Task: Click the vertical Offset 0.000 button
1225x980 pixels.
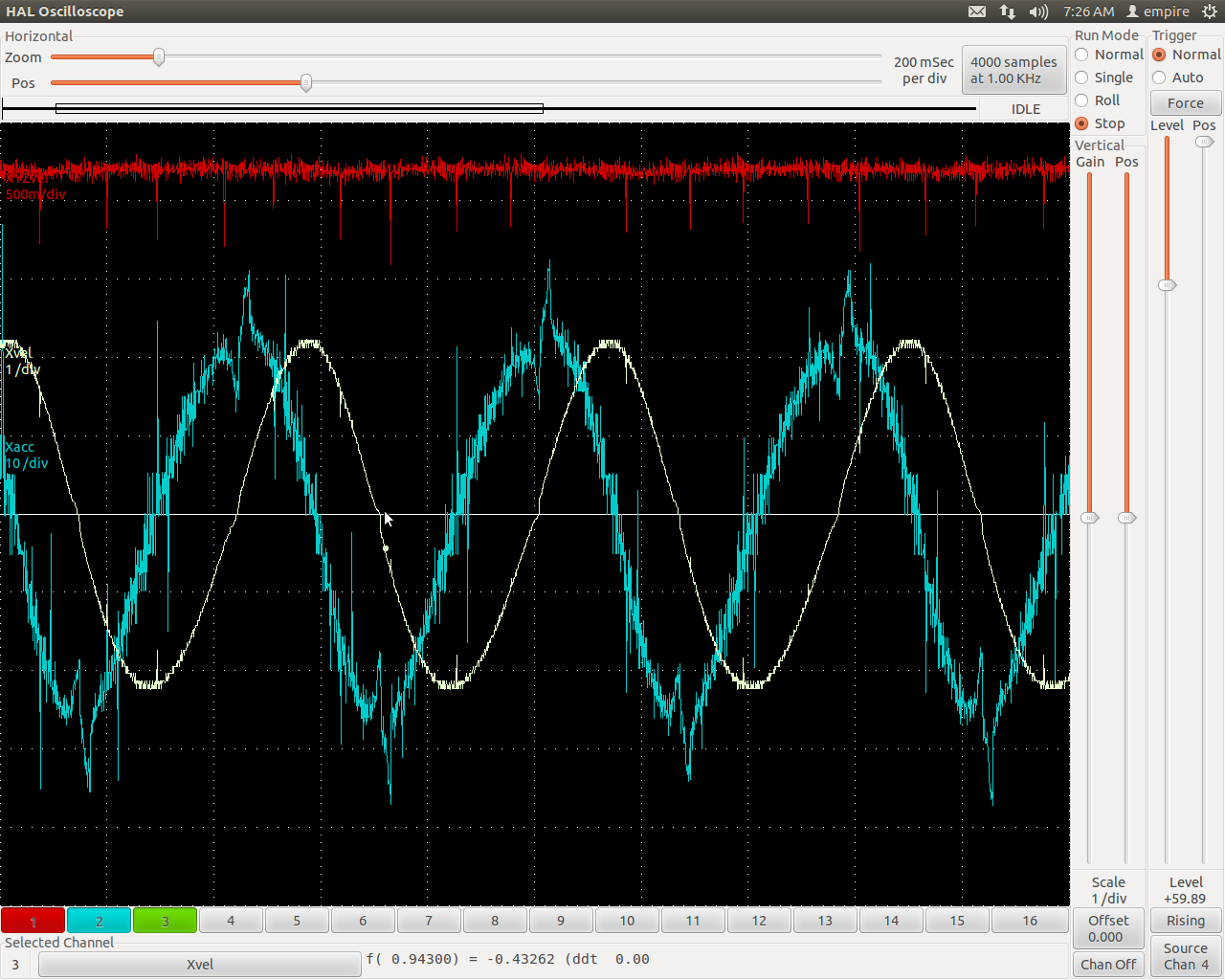Action: tap(1108, 928)
